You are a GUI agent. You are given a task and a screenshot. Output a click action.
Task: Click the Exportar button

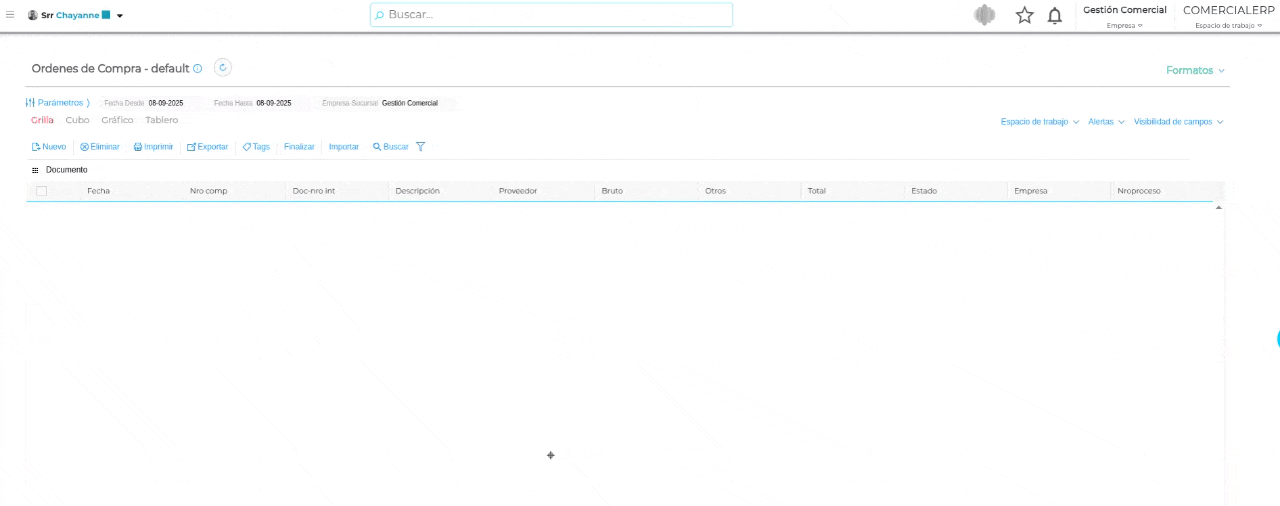207,147
